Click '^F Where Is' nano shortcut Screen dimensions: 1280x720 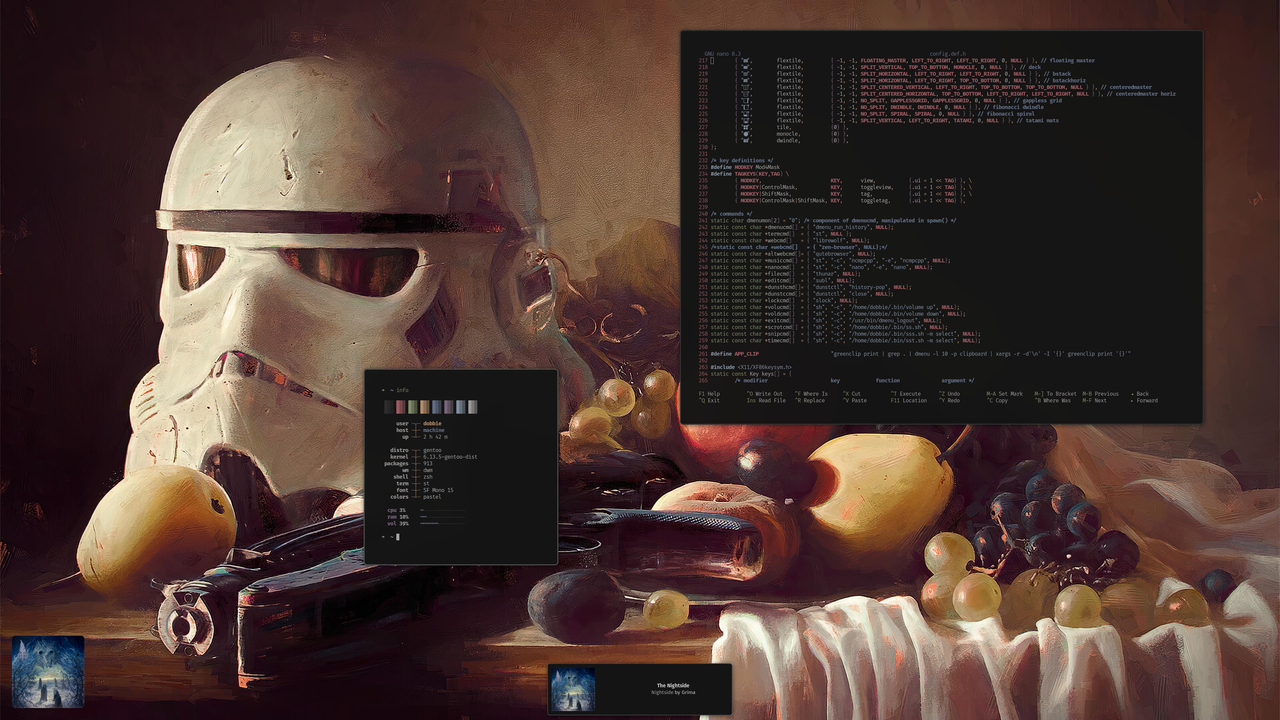click(811, 394)
